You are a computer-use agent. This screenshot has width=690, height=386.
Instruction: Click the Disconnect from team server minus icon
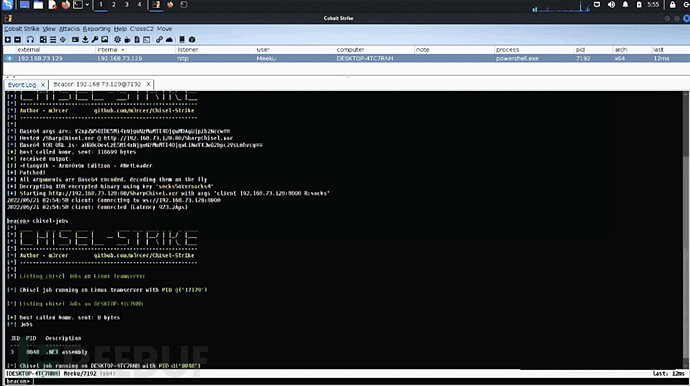click(18, 40)
